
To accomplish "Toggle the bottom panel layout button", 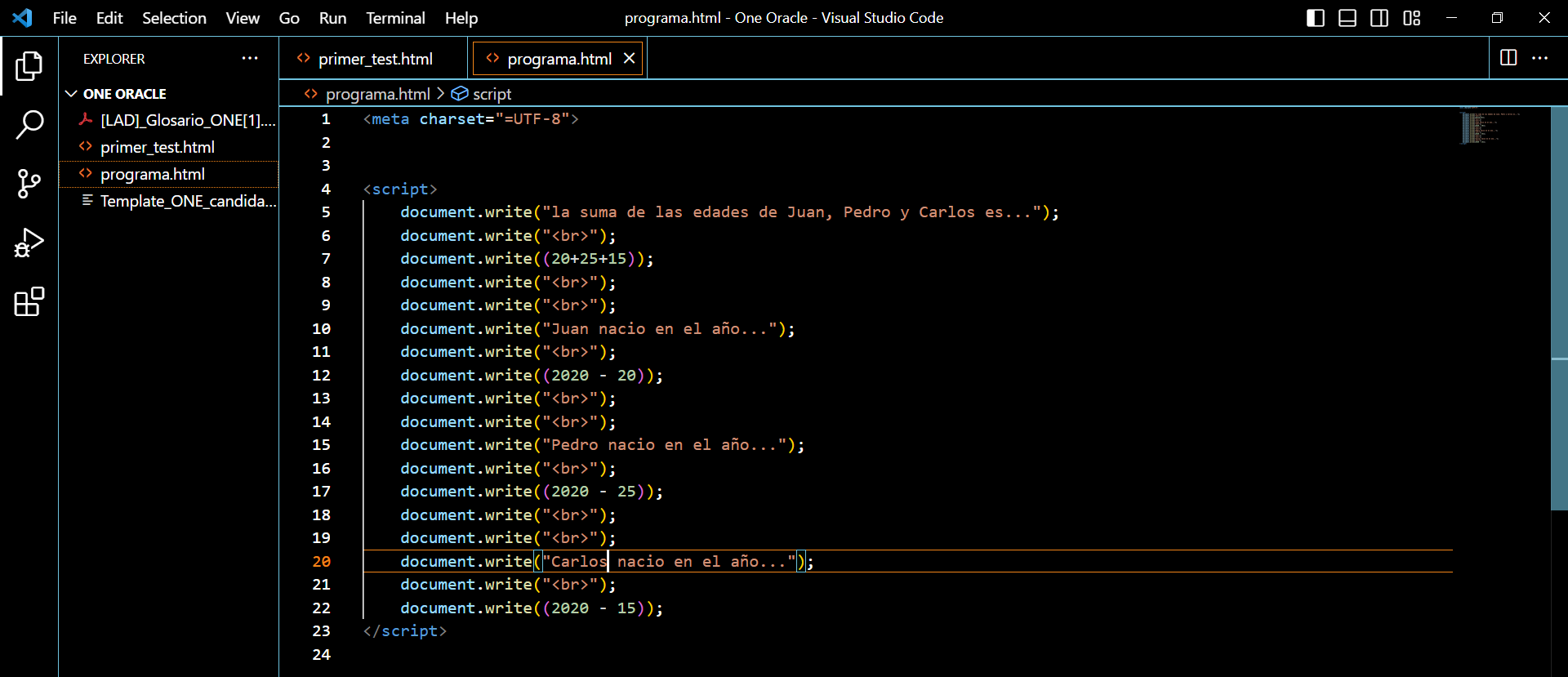I will point(1347,18).
